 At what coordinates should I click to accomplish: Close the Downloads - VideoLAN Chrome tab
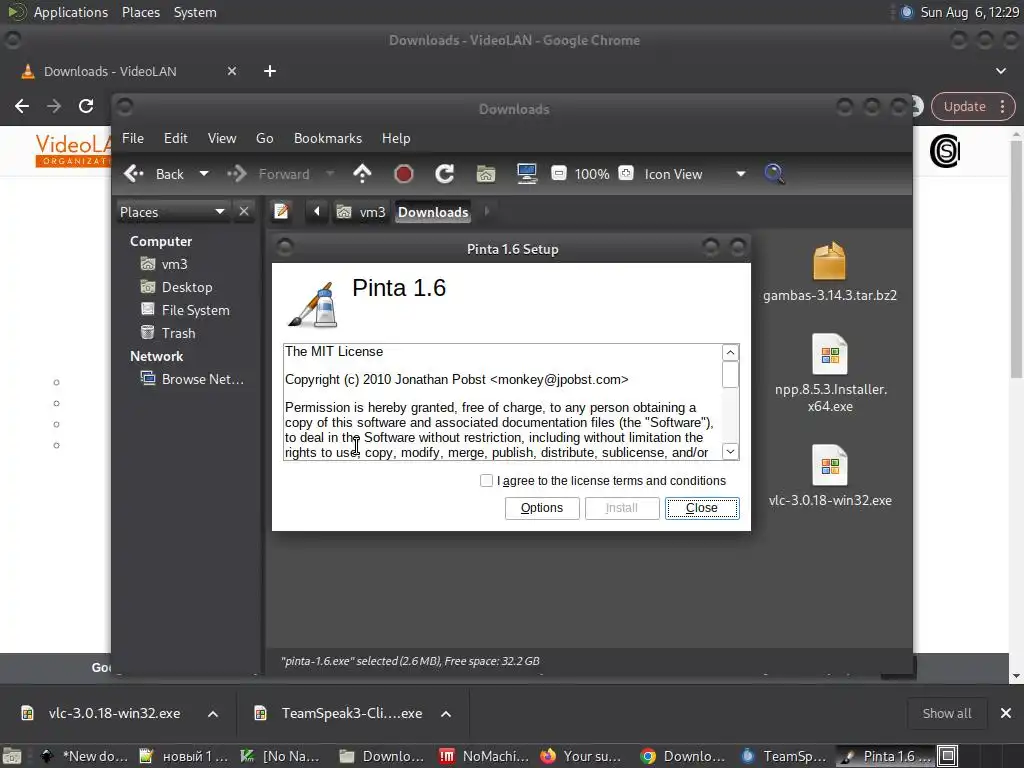pos(232,71)
